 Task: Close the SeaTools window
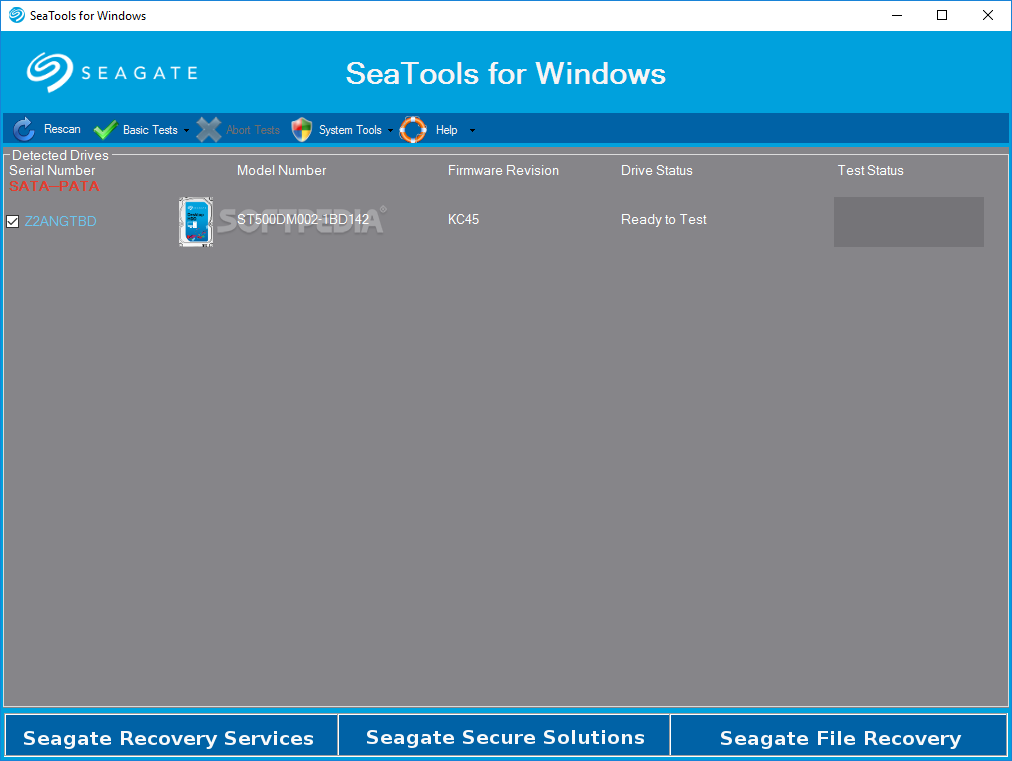pos(987,15)
